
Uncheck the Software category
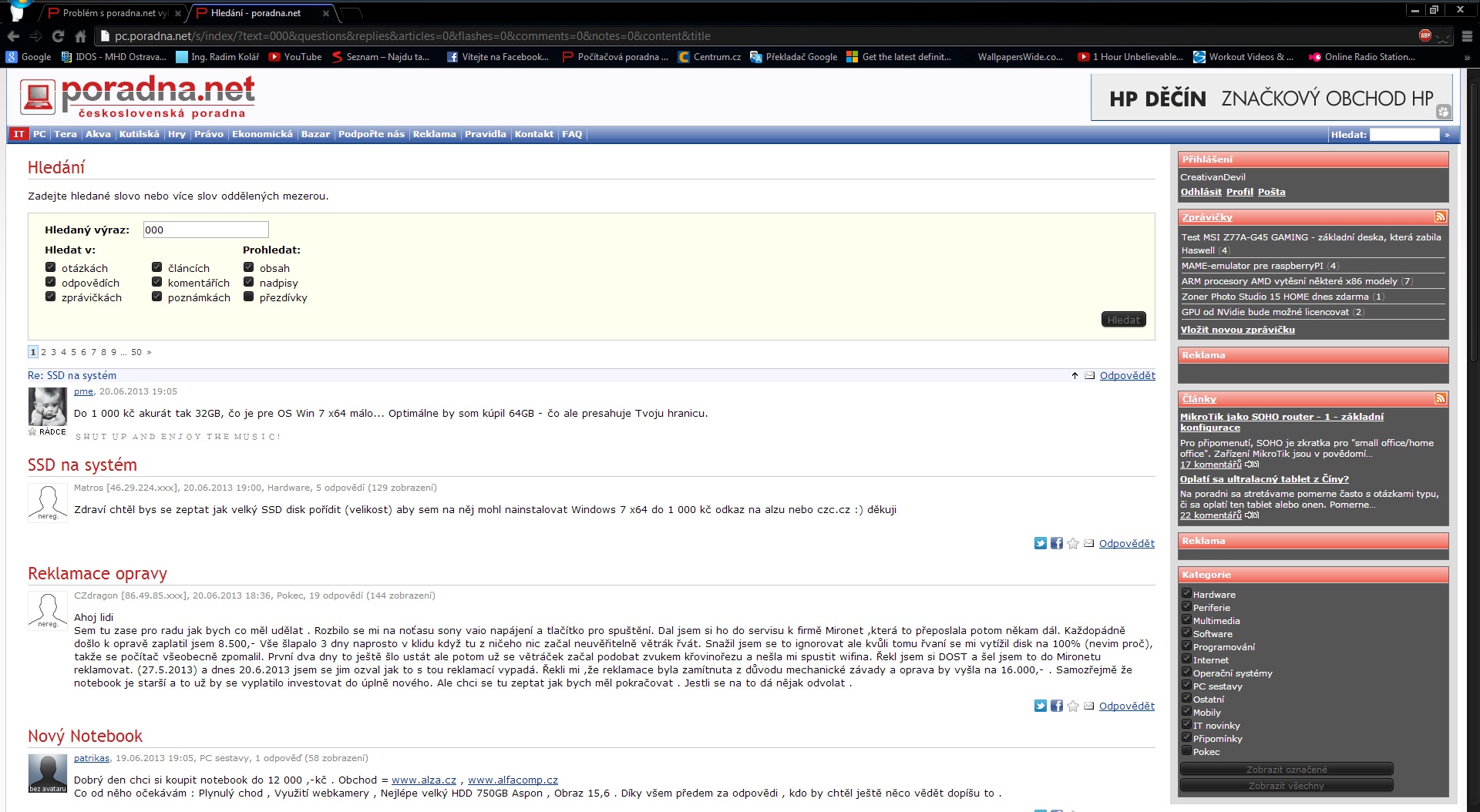(1187, 632)
